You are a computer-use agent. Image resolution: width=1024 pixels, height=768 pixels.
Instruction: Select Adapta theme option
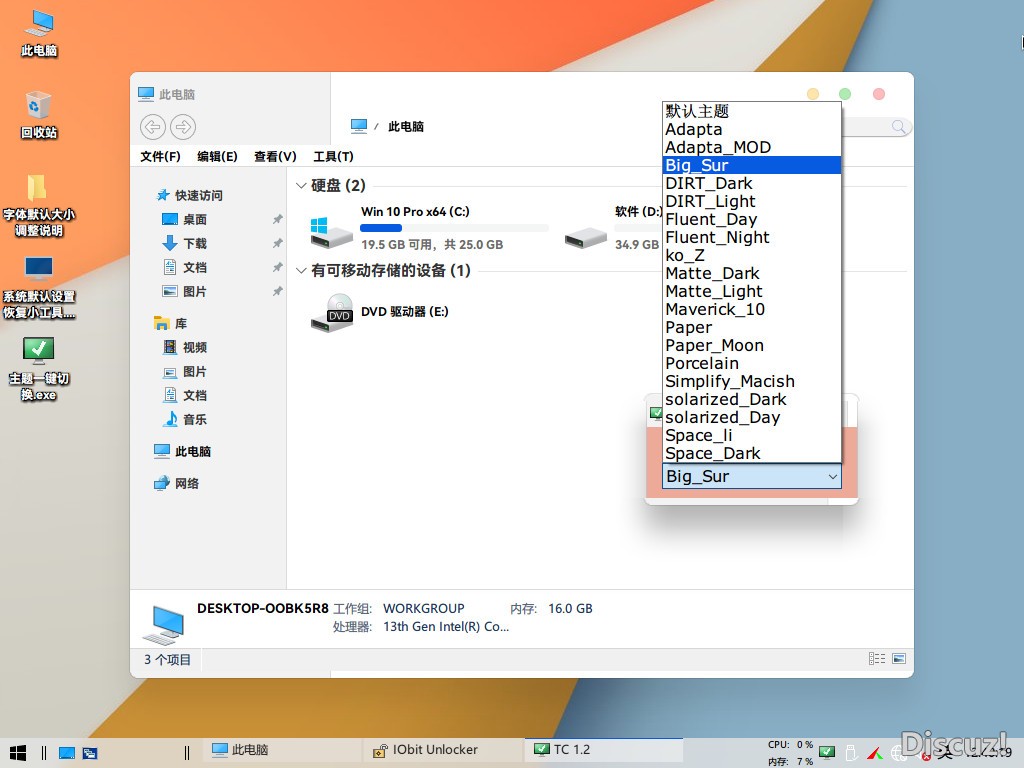(752, 129)
